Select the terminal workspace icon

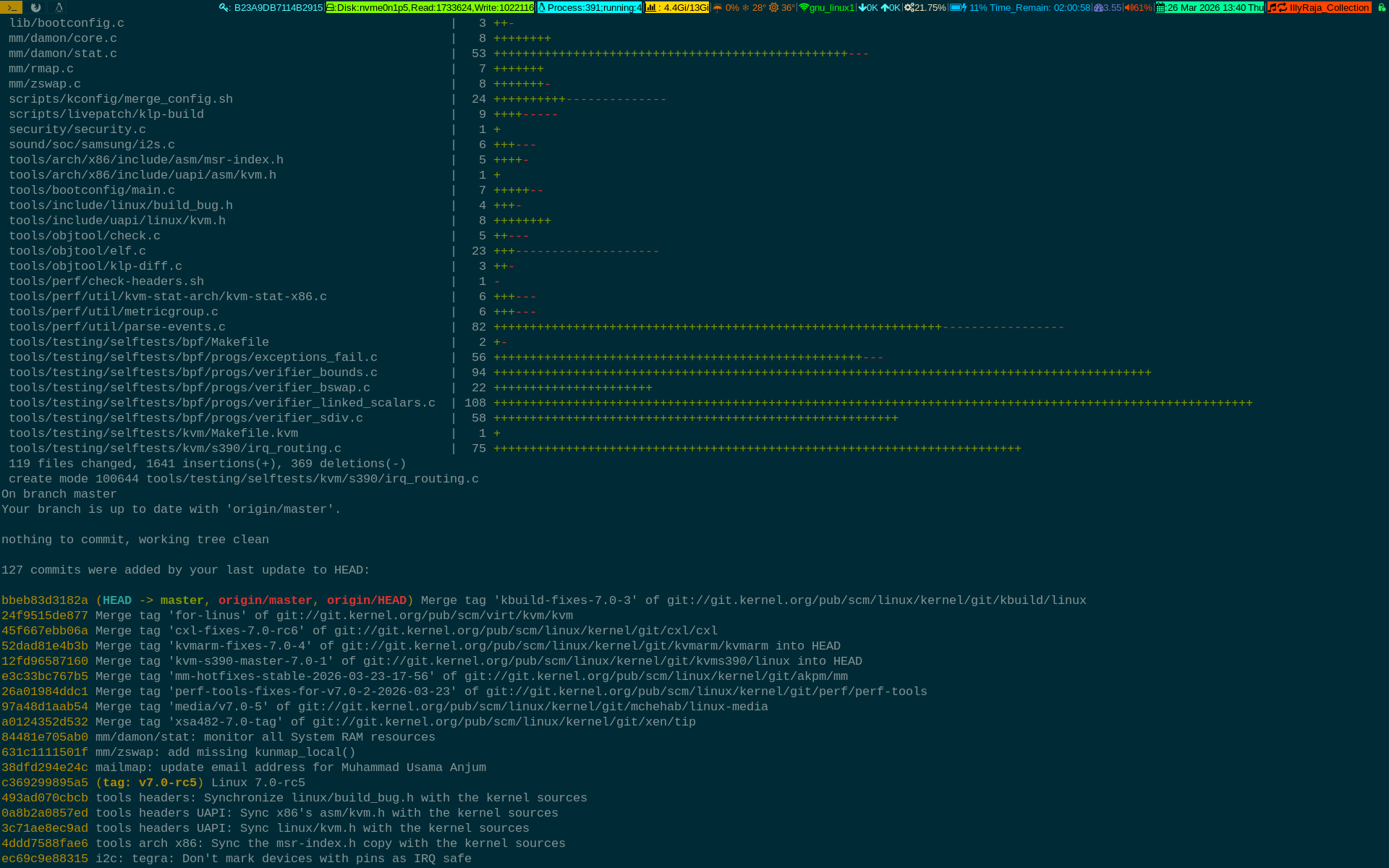[x=12, y=7]
